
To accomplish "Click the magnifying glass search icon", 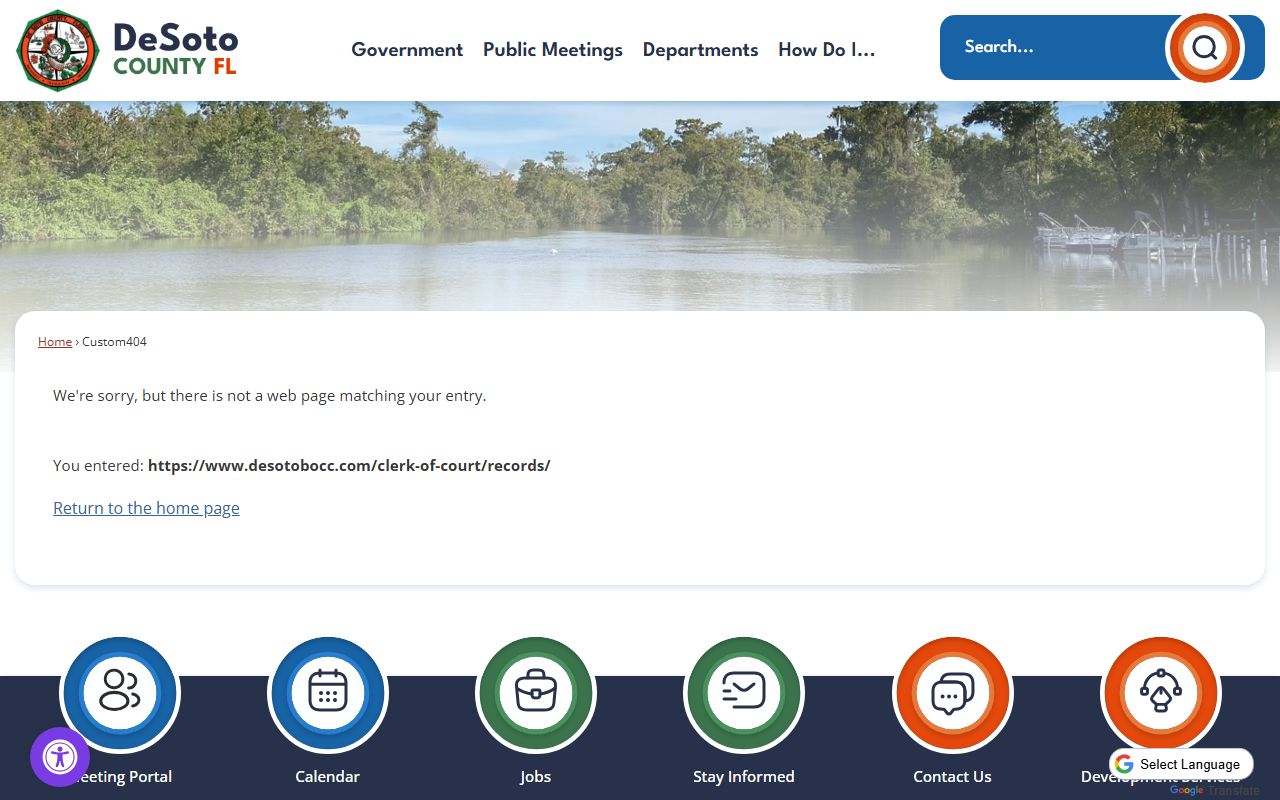I will [1205, 47].
